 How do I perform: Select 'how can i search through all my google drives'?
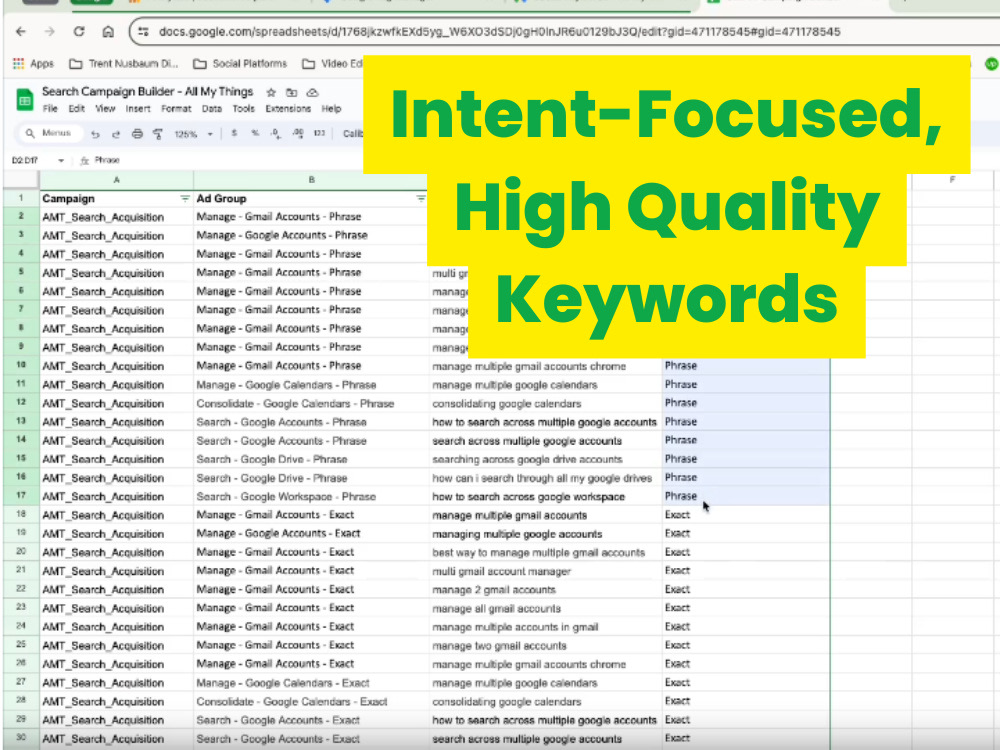pos(545,478)
